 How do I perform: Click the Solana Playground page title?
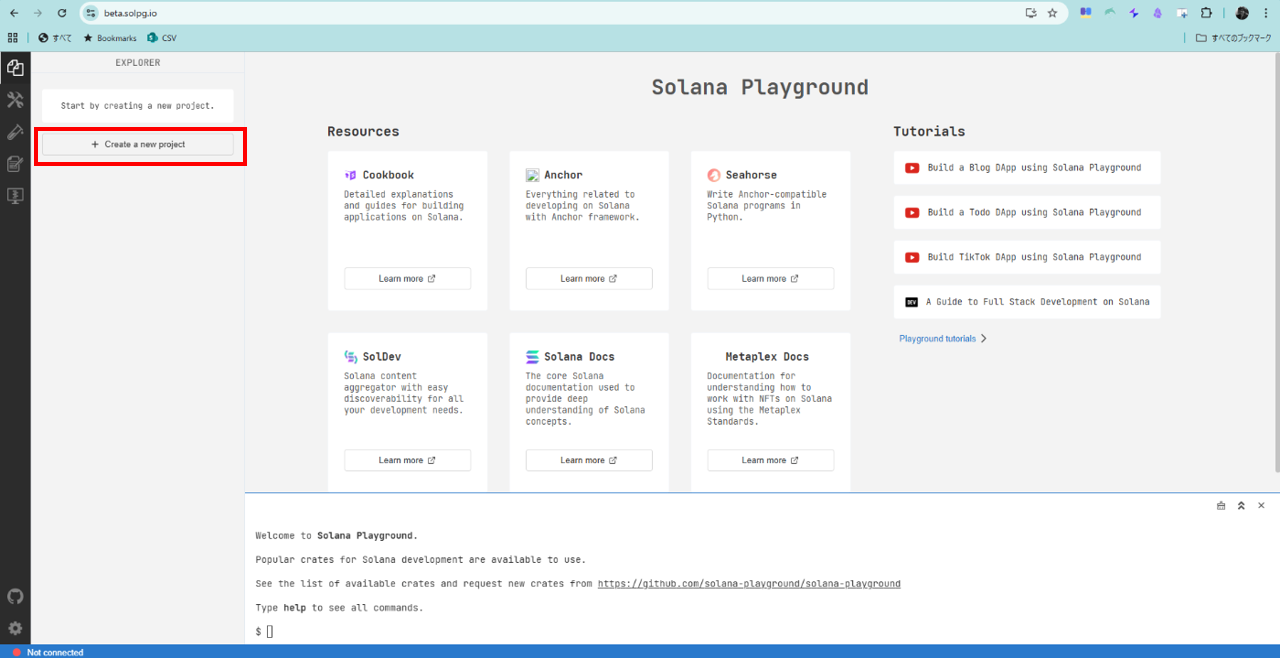(760, 87)
